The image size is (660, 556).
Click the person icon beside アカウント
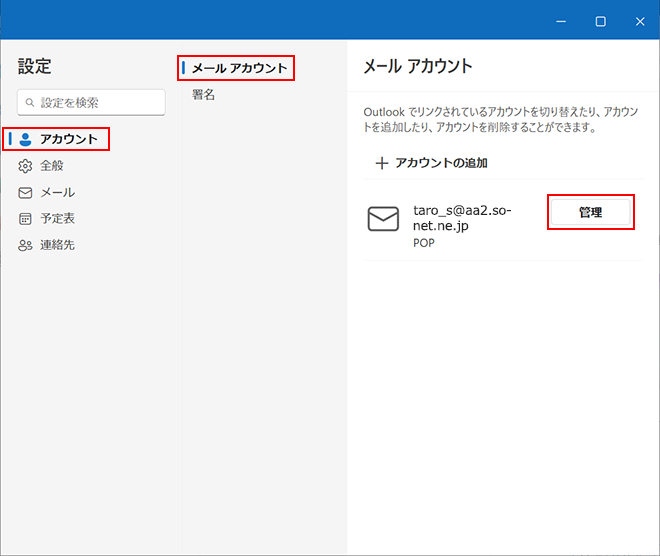pyautogui.click(x=26, y=140)
